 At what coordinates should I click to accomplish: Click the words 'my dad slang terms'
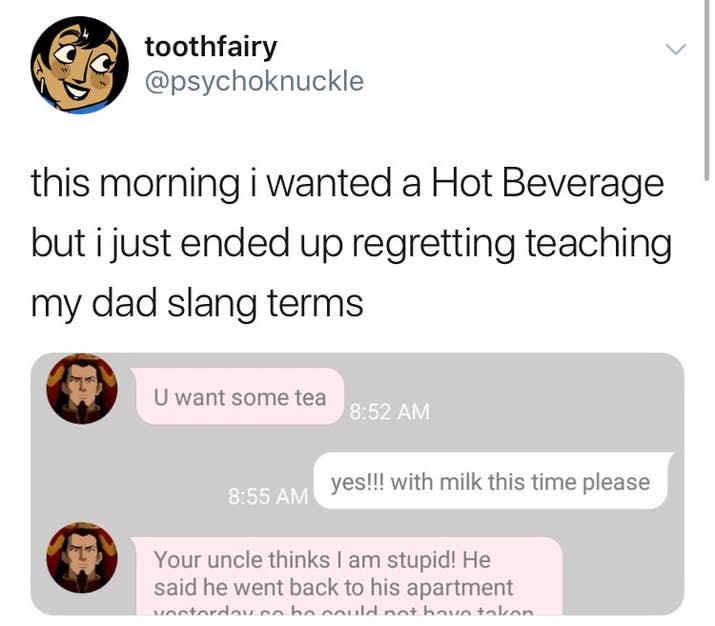[197, 303]
